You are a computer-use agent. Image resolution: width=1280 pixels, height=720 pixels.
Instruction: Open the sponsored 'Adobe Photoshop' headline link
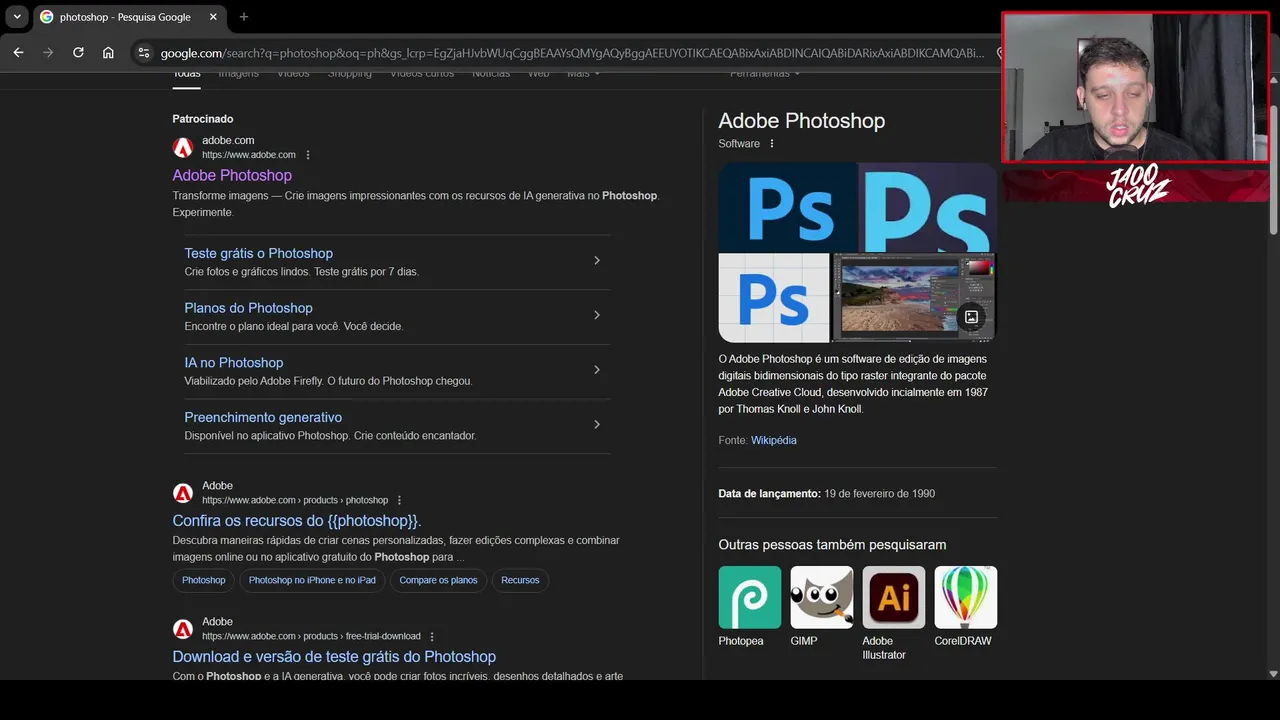click(x=232, y=175)
